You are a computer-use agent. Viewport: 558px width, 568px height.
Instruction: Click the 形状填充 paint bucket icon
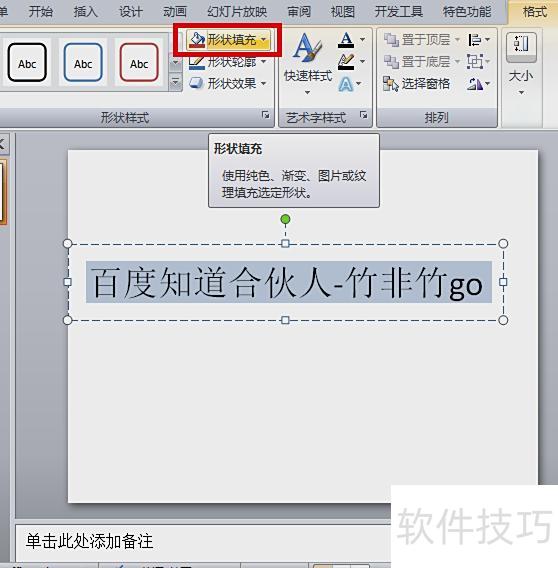click(197, 39)
